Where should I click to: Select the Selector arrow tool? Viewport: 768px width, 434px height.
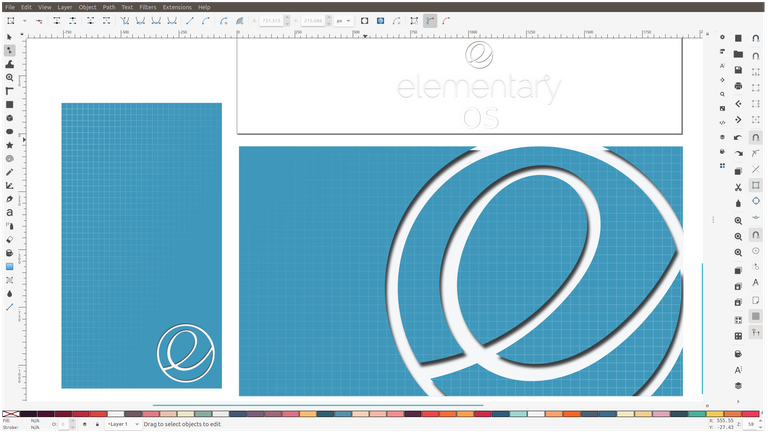coord(9,37)
